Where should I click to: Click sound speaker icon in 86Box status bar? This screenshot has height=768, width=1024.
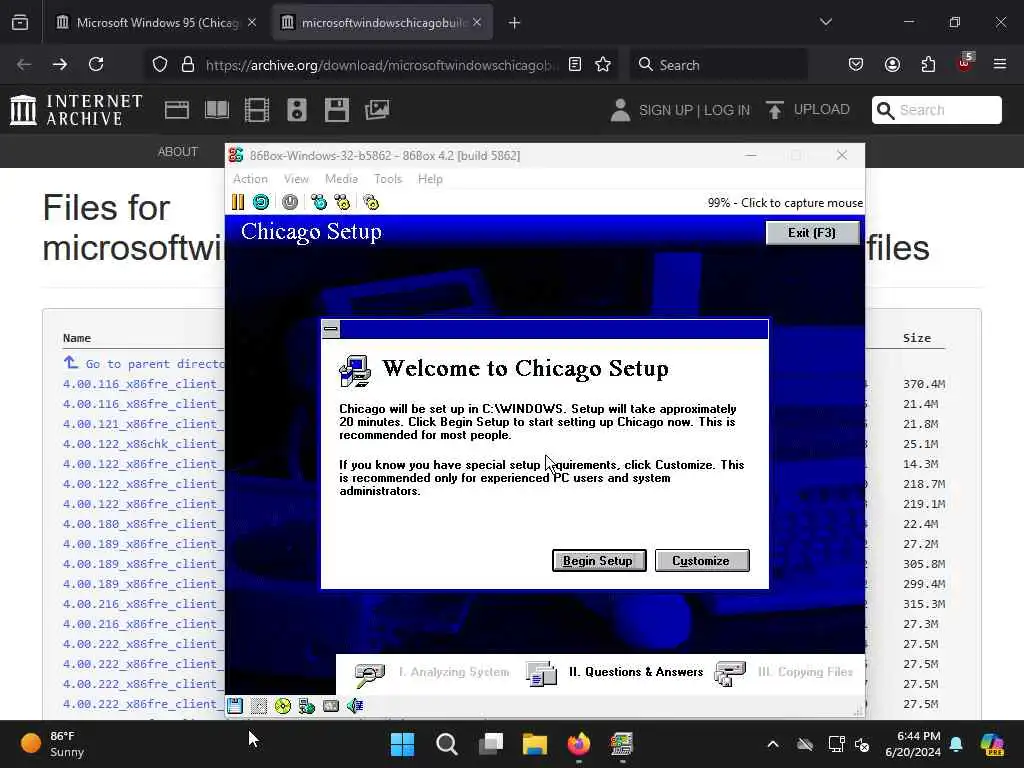click(355, 706)
